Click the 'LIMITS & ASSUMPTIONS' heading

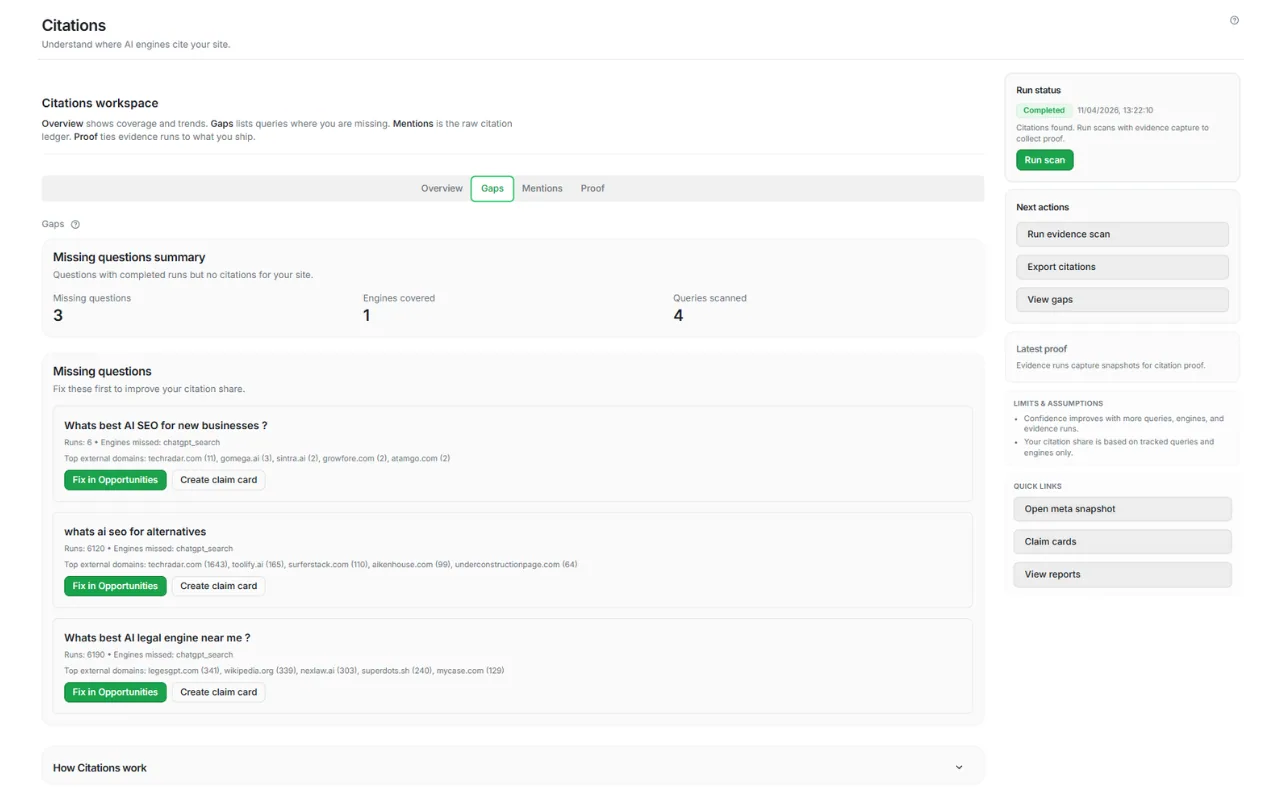1058,404
